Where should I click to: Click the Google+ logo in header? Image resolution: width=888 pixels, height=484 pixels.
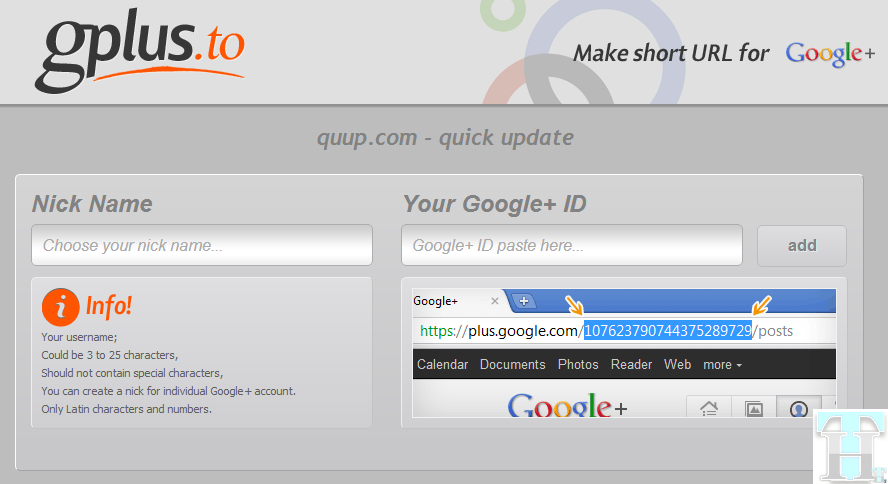point(830,54)
